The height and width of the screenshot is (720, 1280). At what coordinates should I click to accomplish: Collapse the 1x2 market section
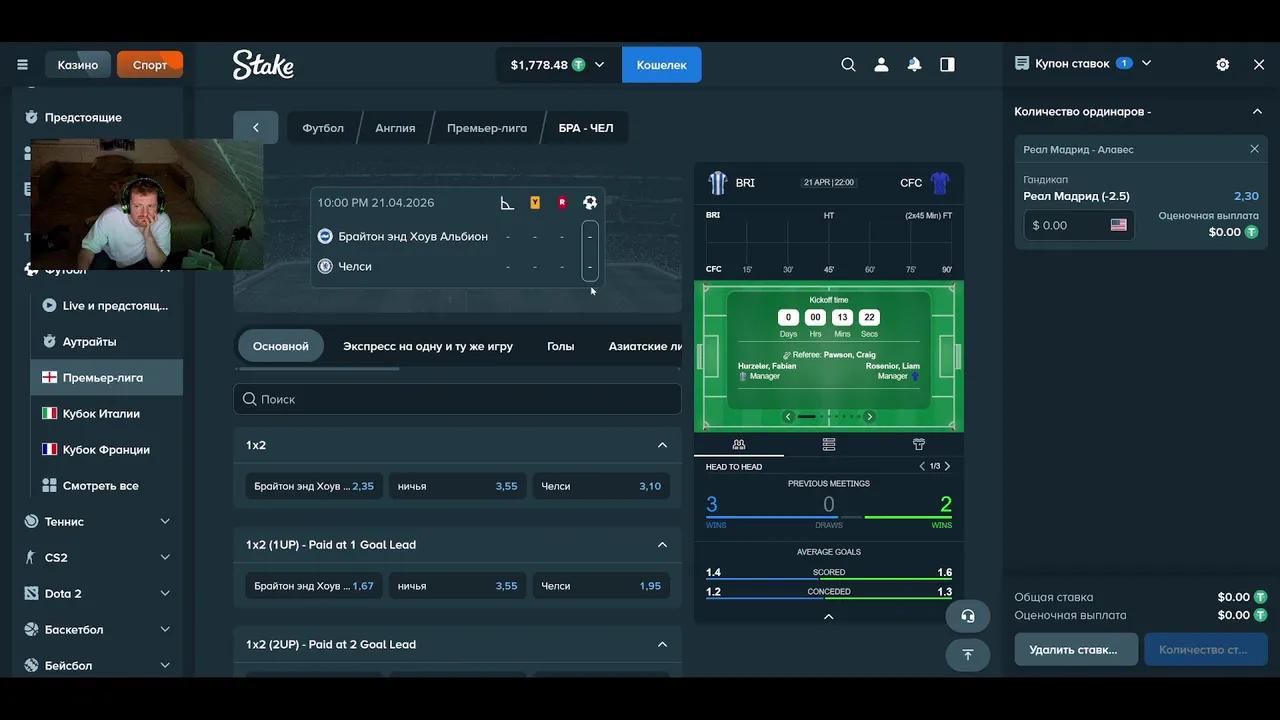tap(662, 445)
